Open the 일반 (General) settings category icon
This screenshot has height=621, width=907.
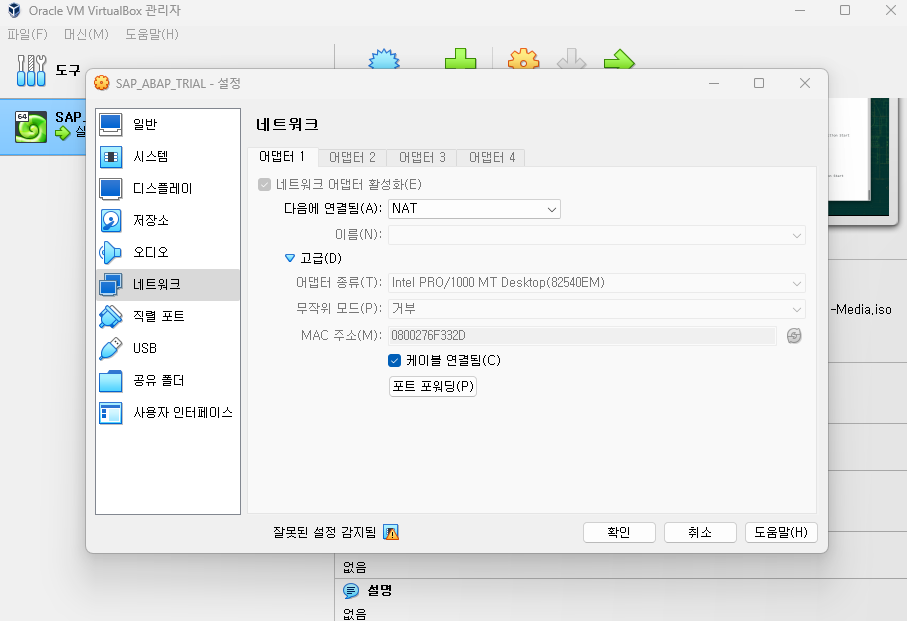tap(110, 124)
